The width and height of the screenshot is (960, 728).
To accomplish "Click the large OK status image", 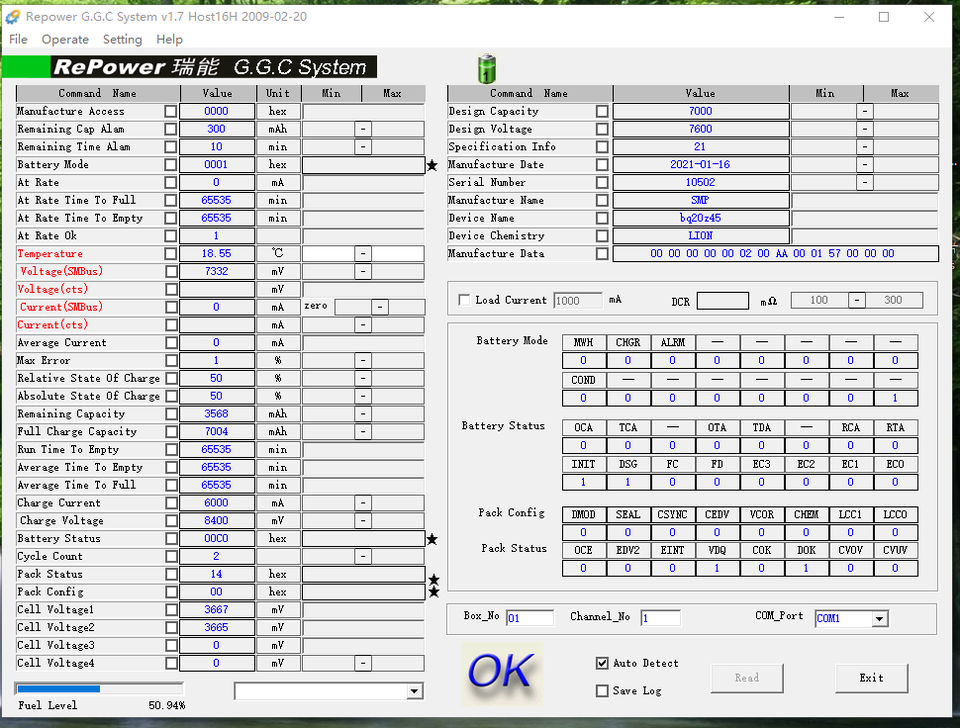I will (501, 672).
